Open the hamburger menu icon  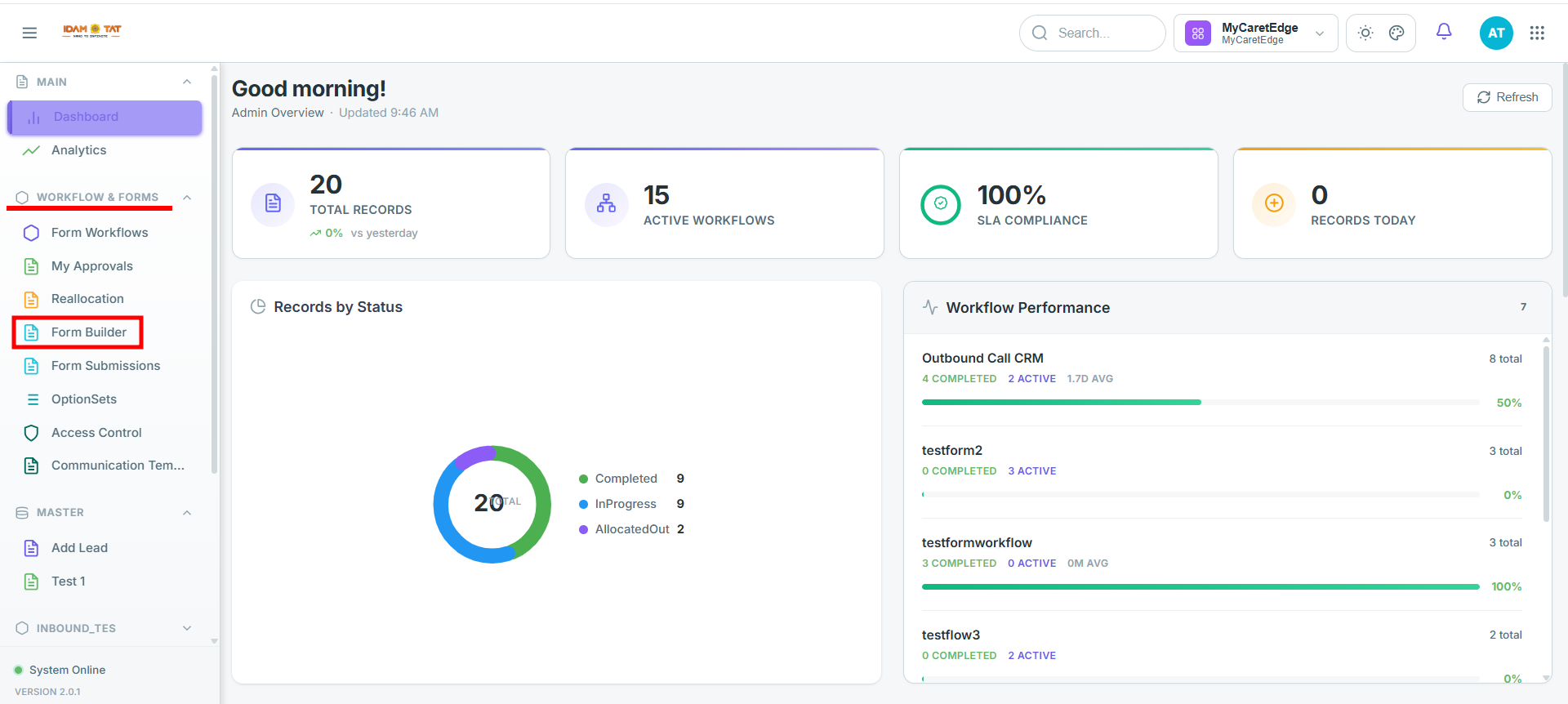coord(29,33)
